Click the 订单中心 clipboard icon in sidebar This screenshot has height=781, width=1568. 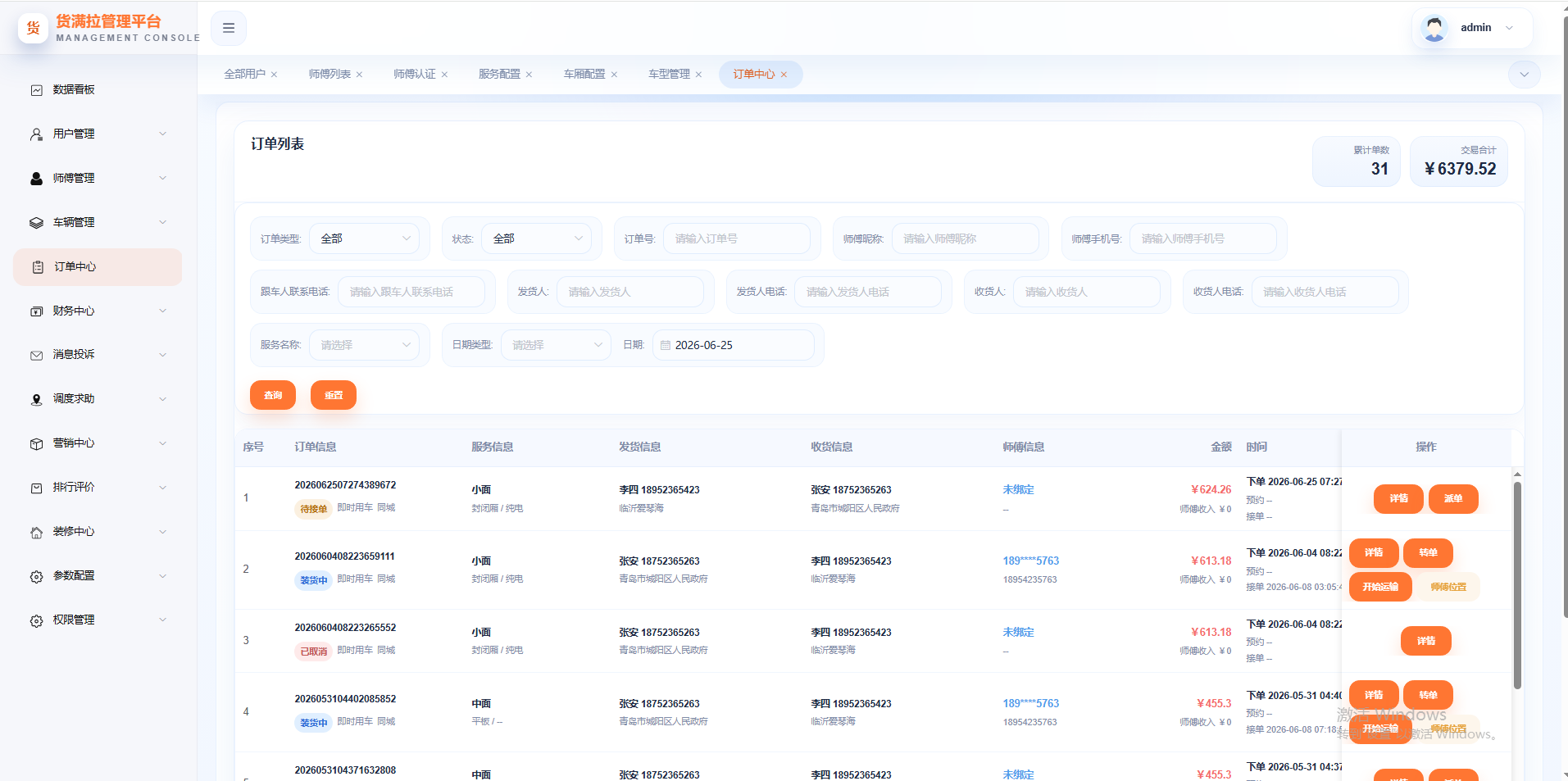point(38,267)
